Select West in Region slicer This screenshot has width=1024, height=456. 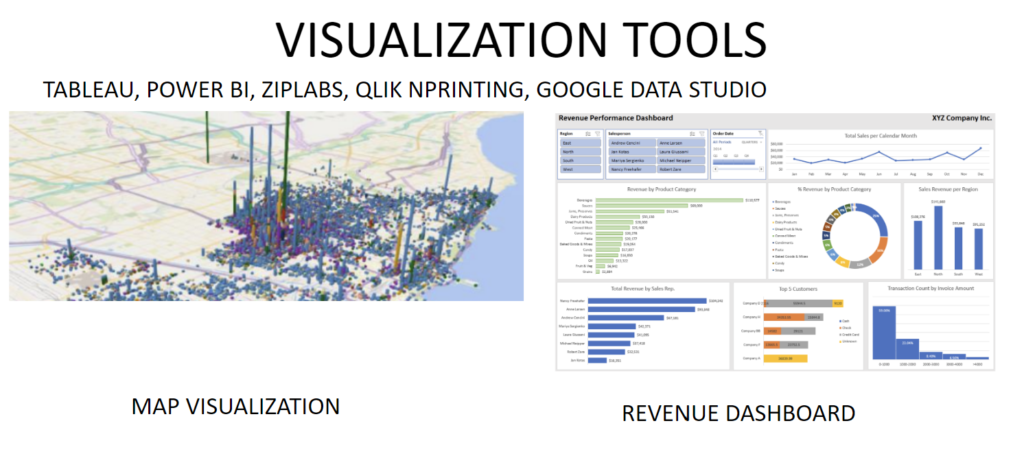(580, 169)
